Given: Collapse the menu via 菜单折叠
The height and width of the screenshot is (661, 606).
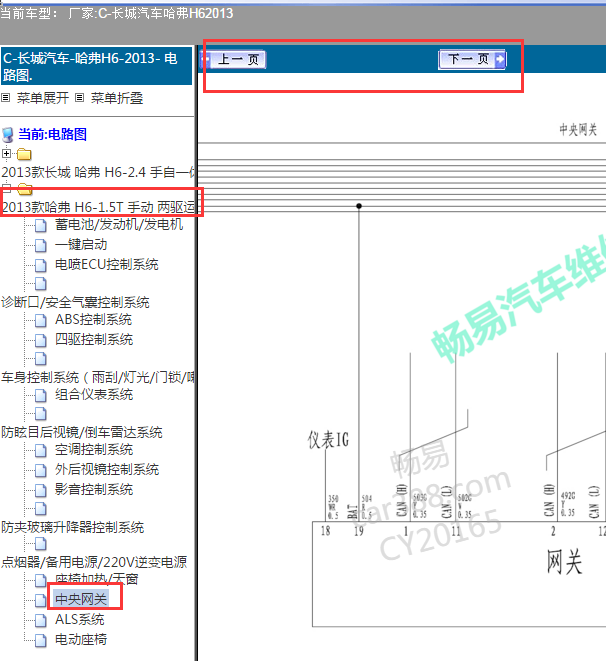Looking at the screenshot, I should coord(117,98).
